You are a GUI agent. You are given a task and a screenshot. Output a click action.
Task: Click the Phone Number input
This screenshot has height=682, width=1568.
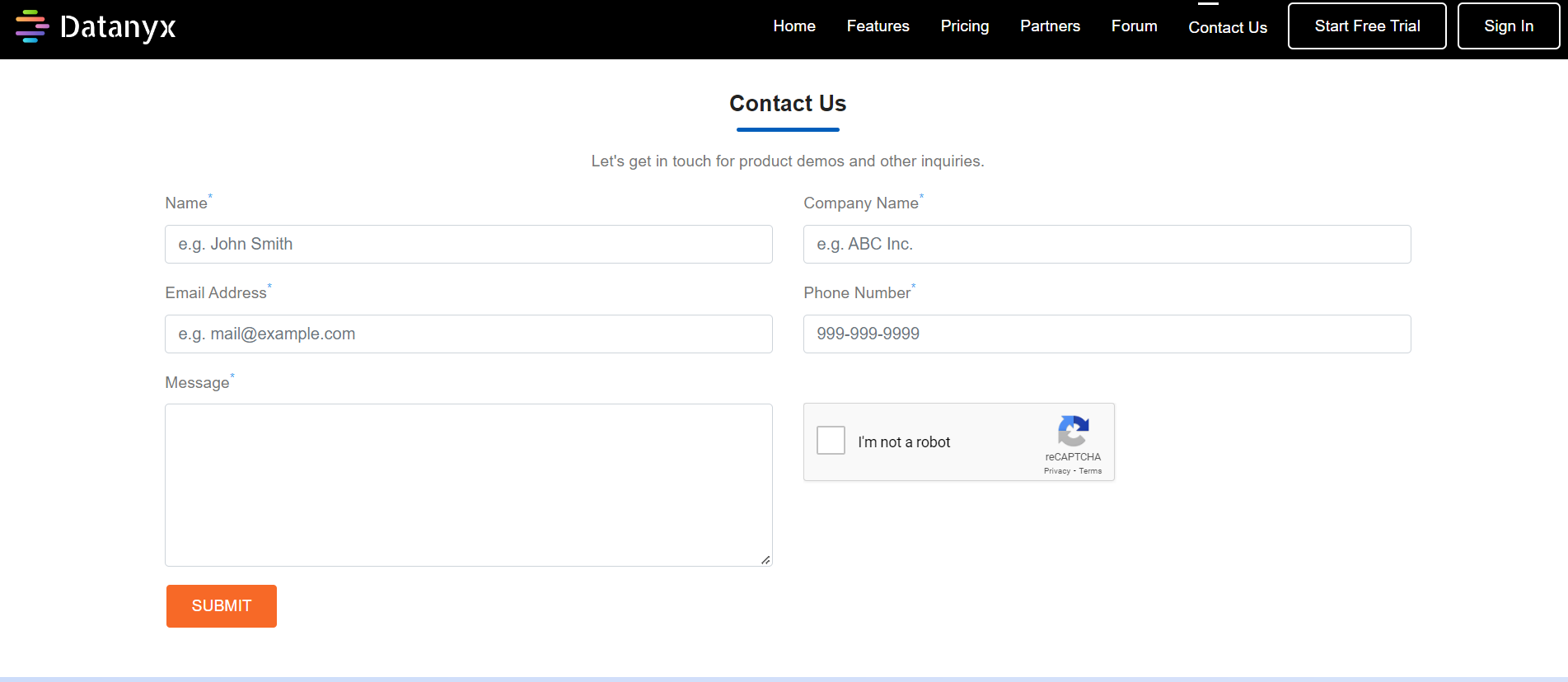[x=1107, y=334]
